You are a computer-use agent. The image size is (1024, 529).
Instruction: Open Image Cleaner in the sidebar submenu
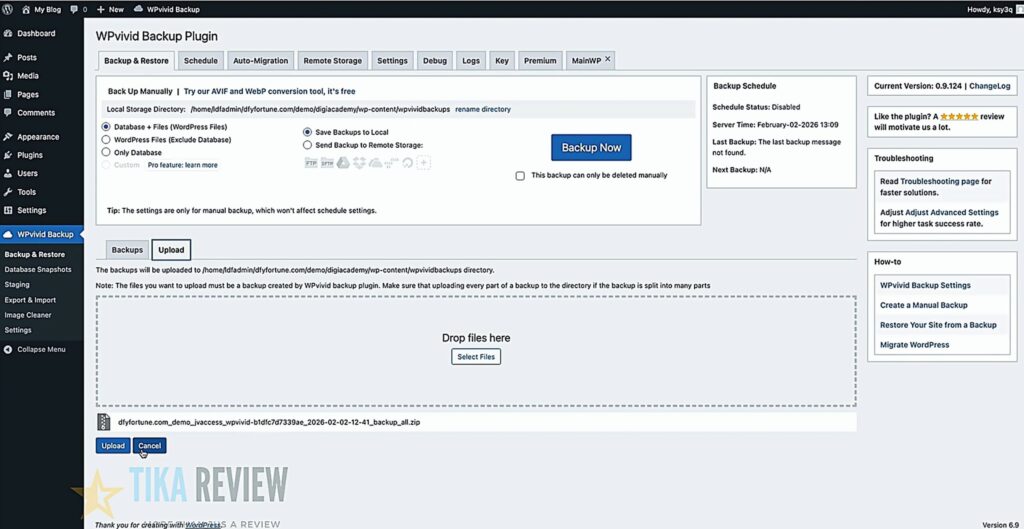click(x=28, y=315)
